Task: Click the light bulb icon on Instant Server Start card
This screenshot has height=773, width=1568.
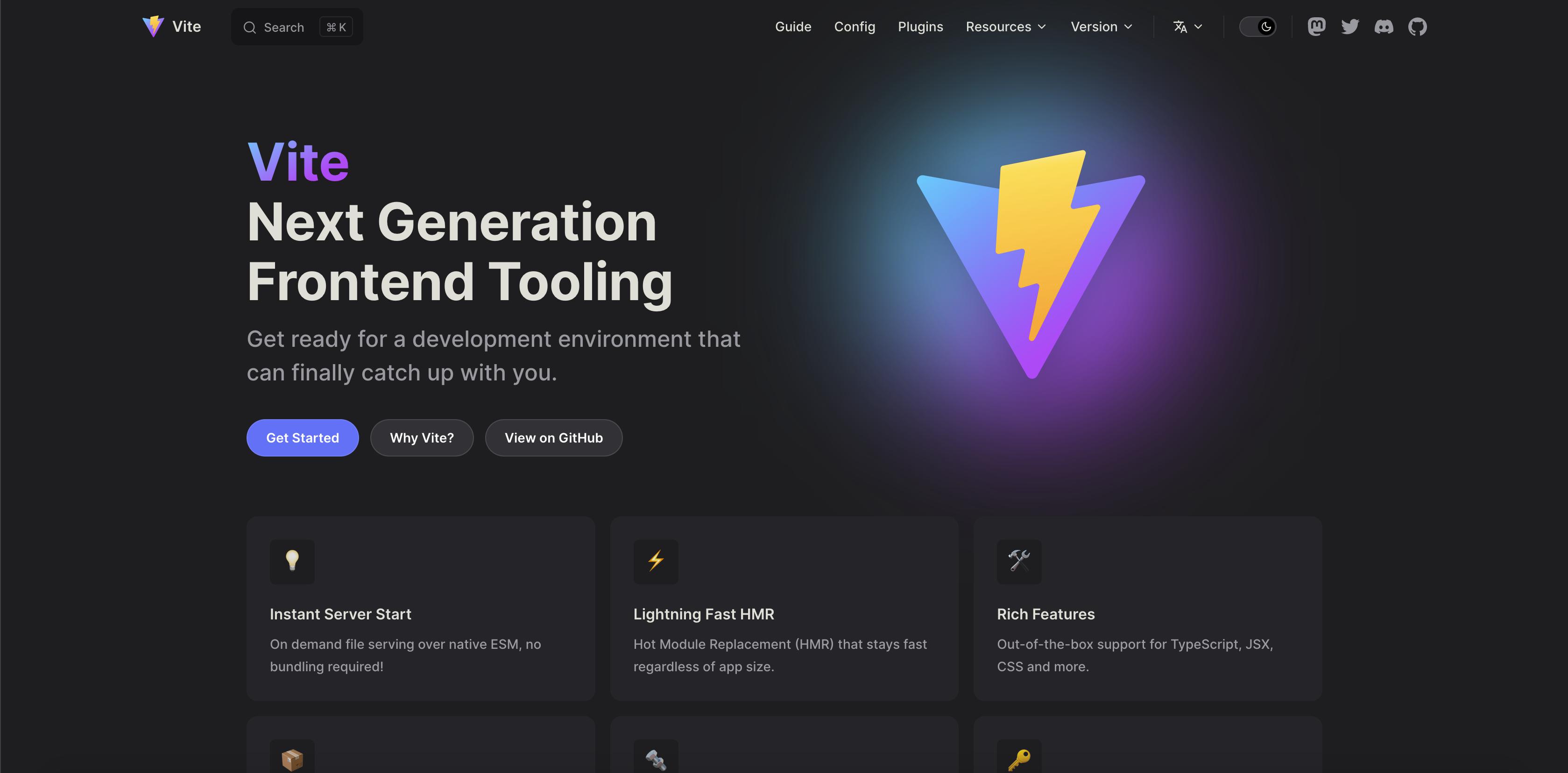Action: (x=292, y=561)
